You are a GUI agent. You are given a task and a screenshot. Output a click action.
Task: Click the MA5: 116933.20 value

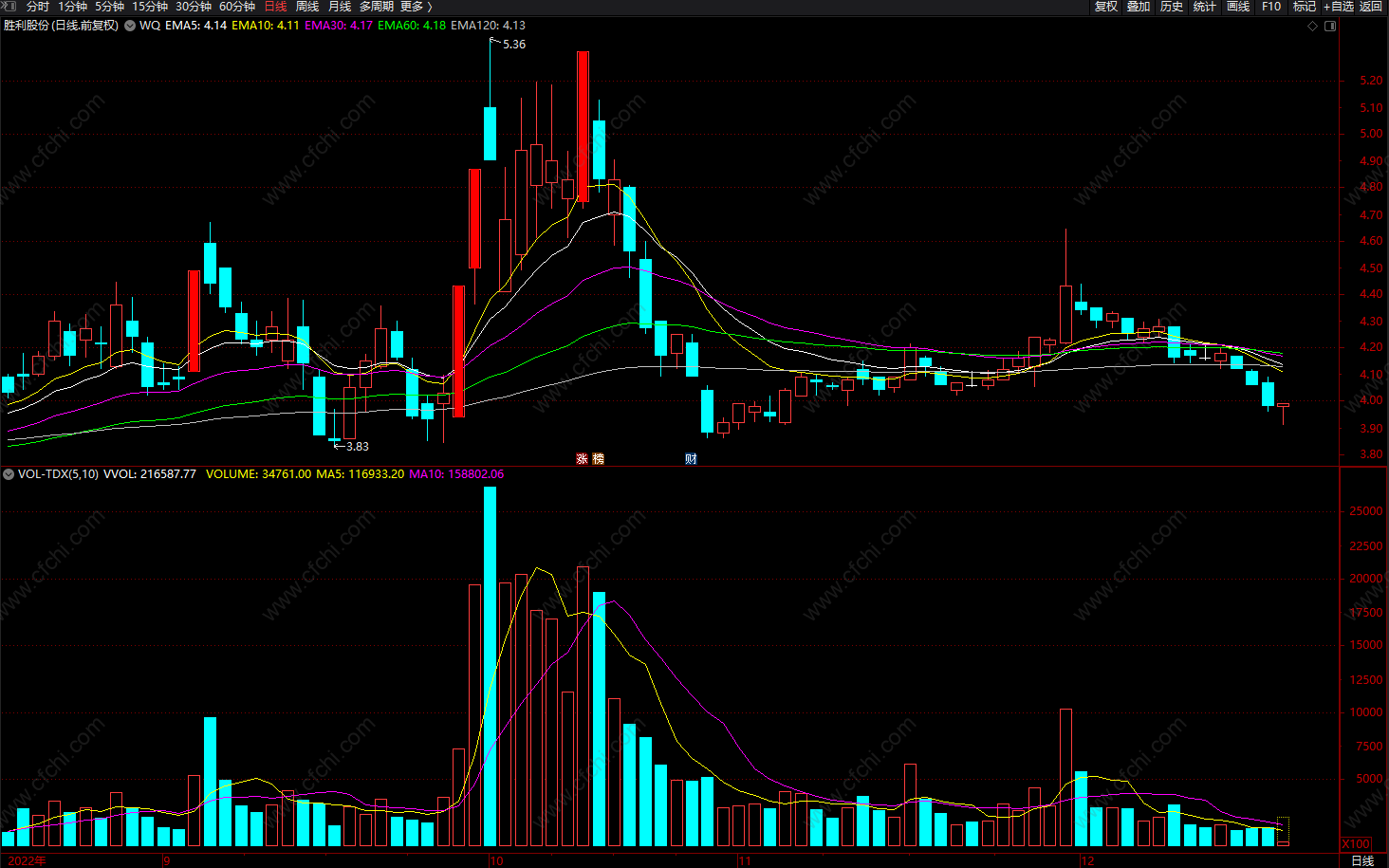(360, 474)
